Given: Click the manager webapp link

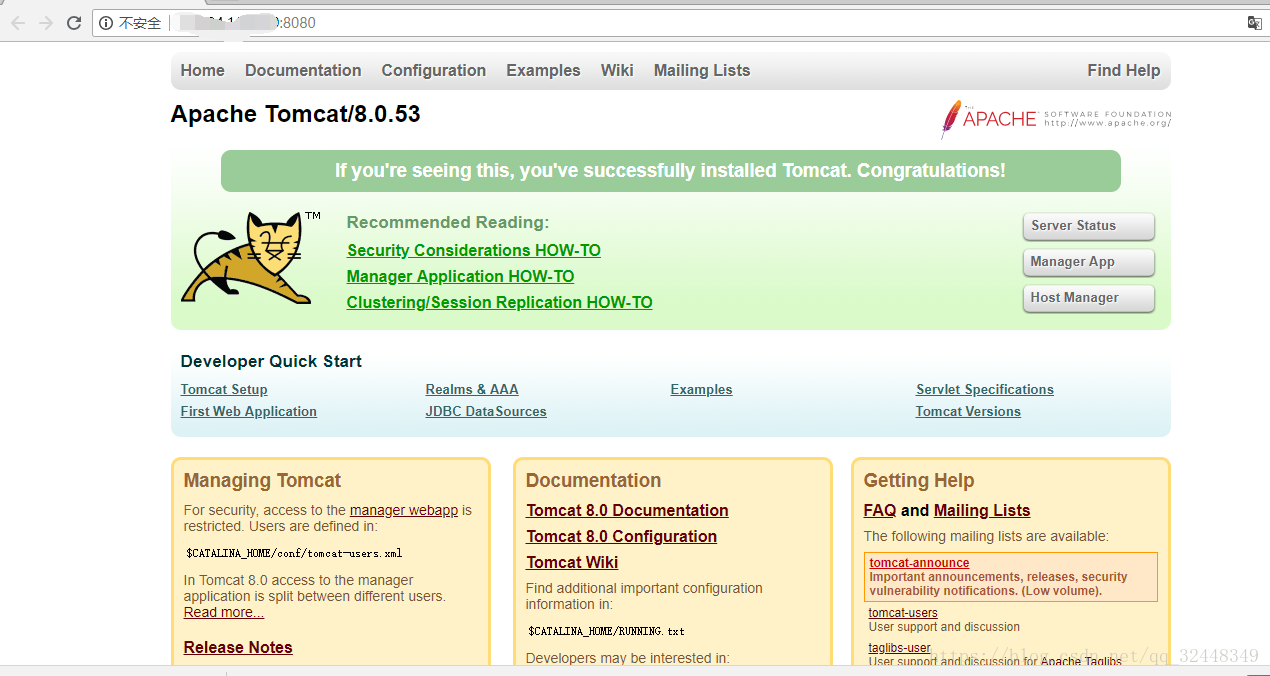Looking at the screenshot, I should 404,510.
